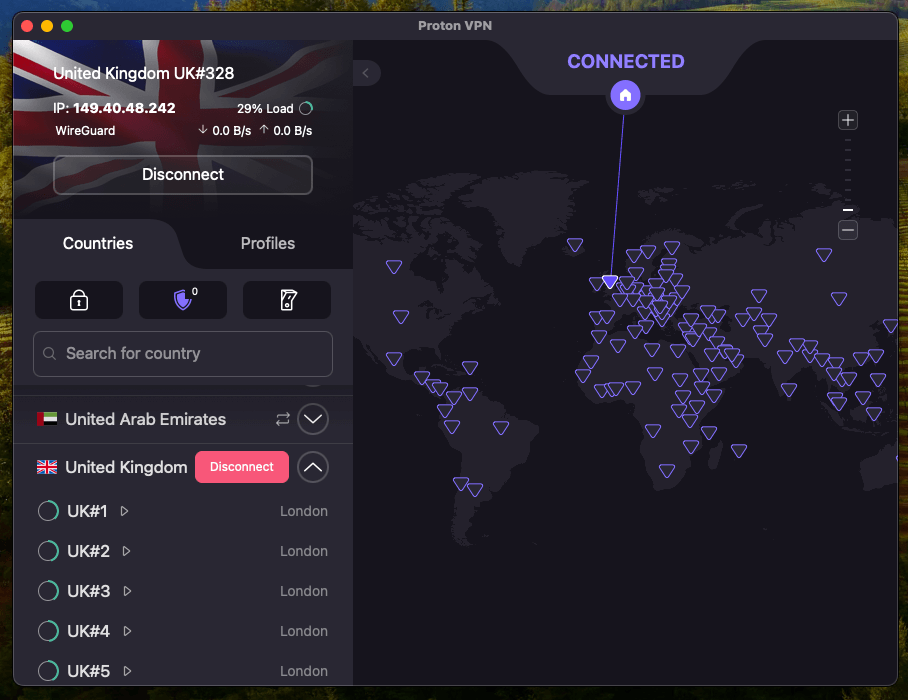908x700 pixels.
Task: Click the IP address 149.40.48.242
Action: [124, 108]
